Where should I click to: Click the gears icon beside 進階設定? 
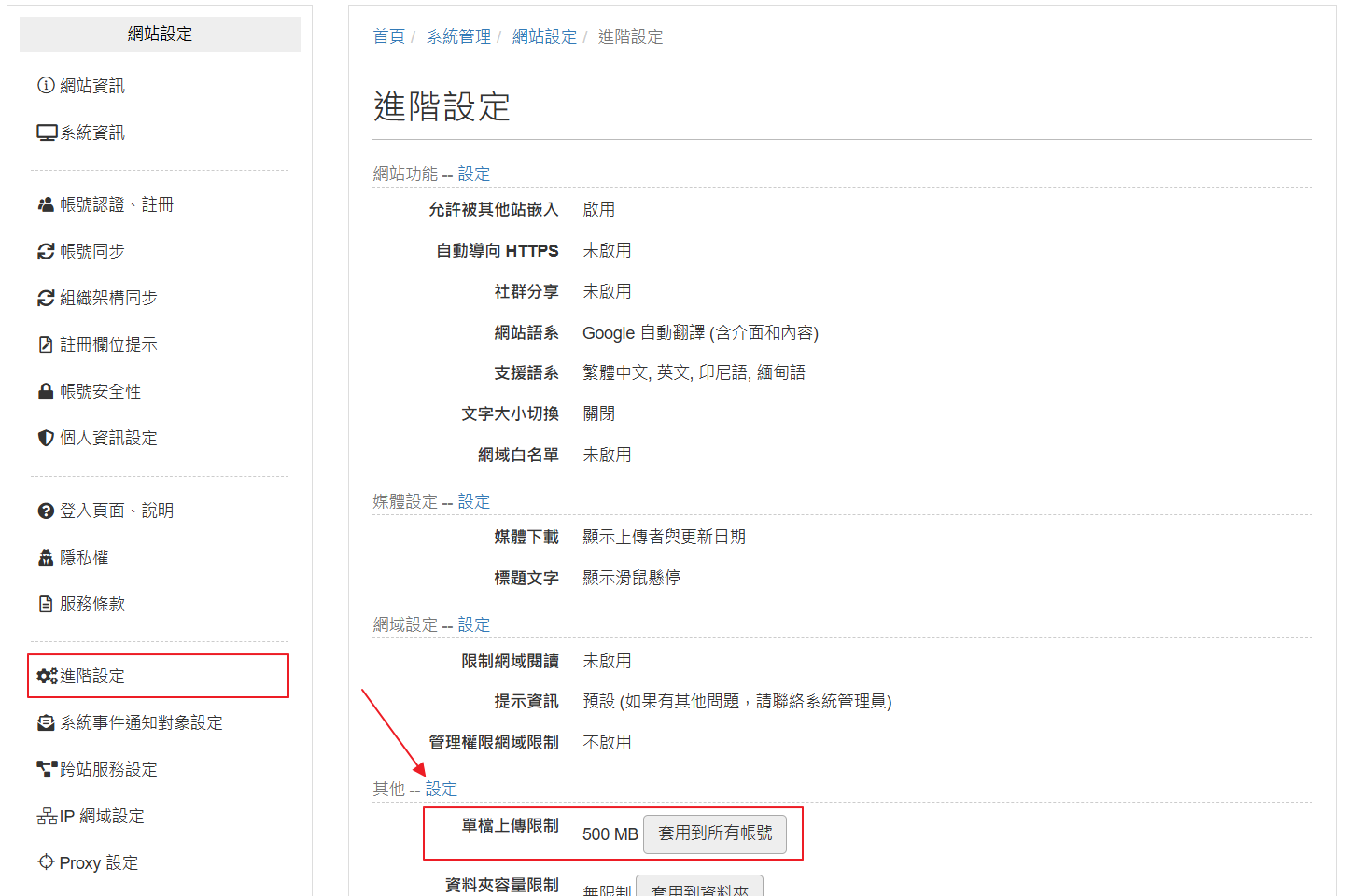click(x=48, y=676)
